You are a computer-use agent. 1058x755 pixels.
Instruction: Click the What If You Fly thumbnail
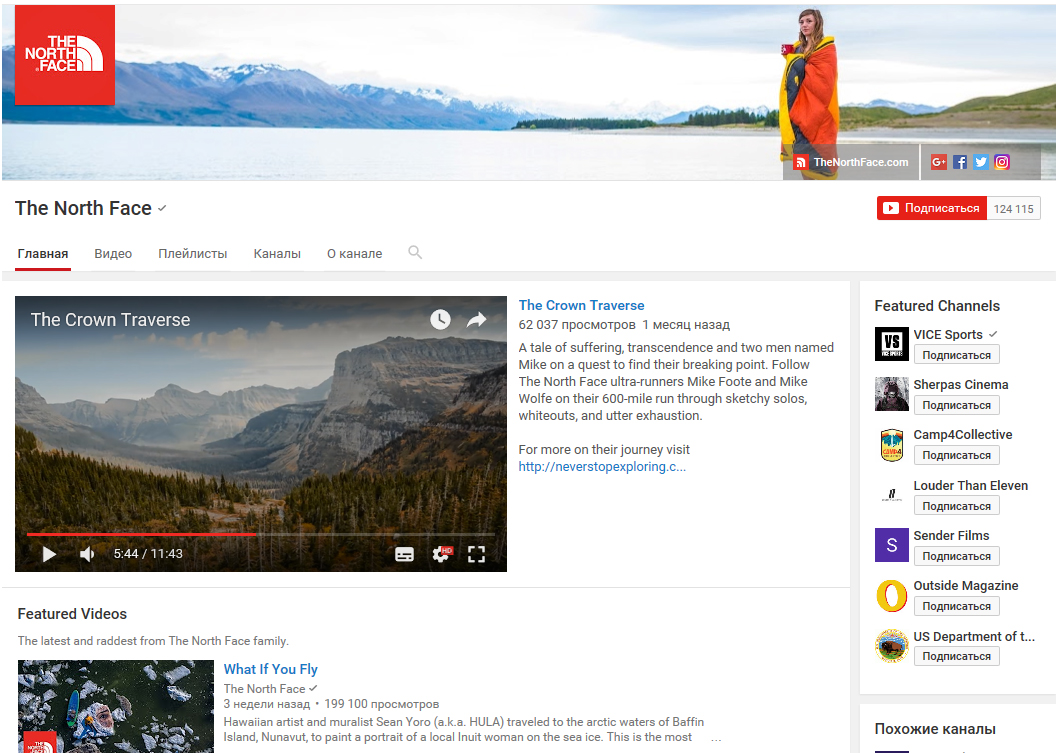click(115, 706)
